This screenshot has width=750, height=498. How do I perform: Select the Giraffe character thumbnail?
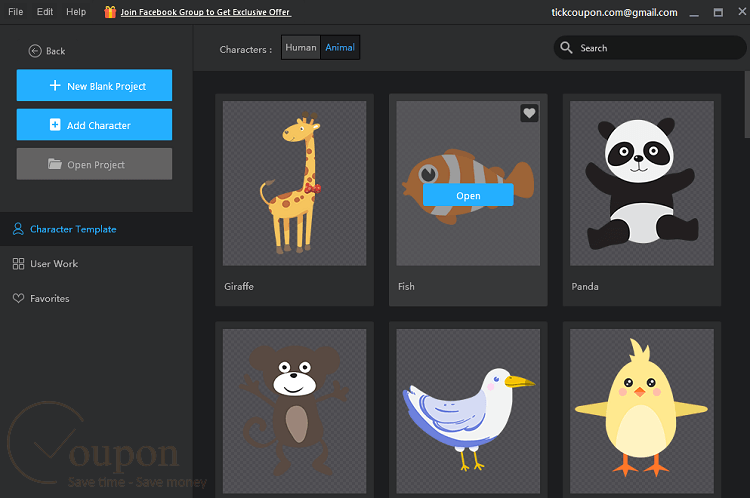coord(295,183)
